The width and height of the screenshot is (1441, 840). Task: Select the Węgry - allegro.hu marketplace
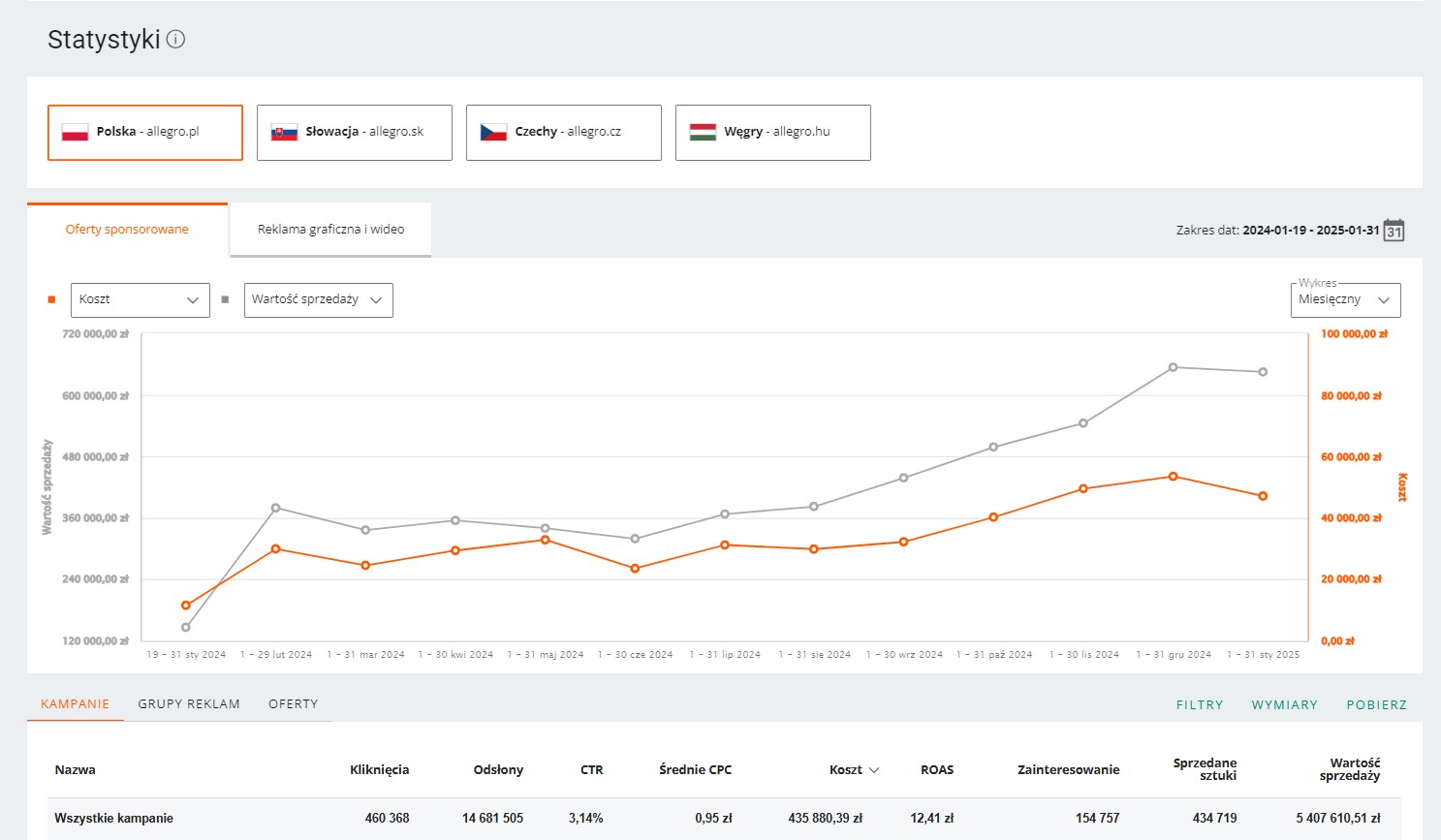[773, 133]
